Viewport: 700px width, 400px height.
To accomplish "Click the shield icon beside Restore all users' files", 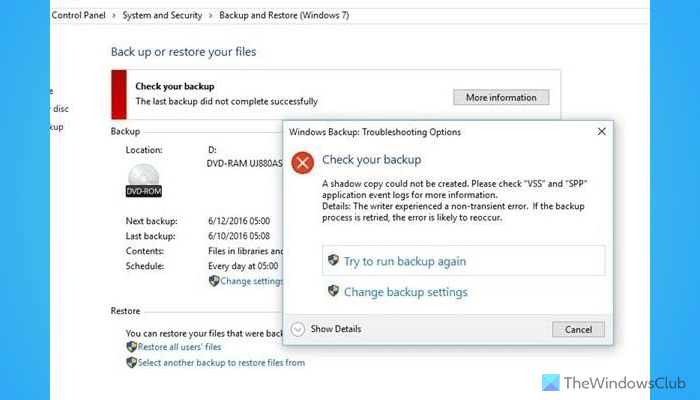I will [132, 347].
